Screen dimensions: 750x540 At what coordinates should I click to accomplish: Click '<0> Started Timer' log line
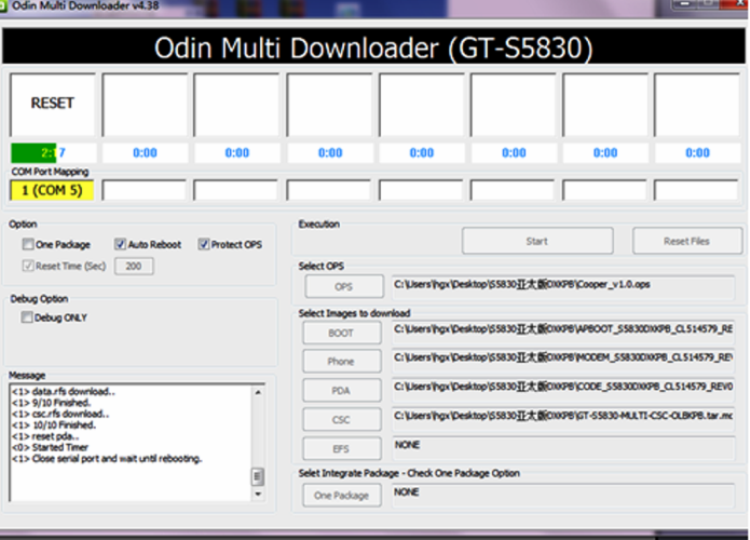pyautogui.click(x=50, y=447)
